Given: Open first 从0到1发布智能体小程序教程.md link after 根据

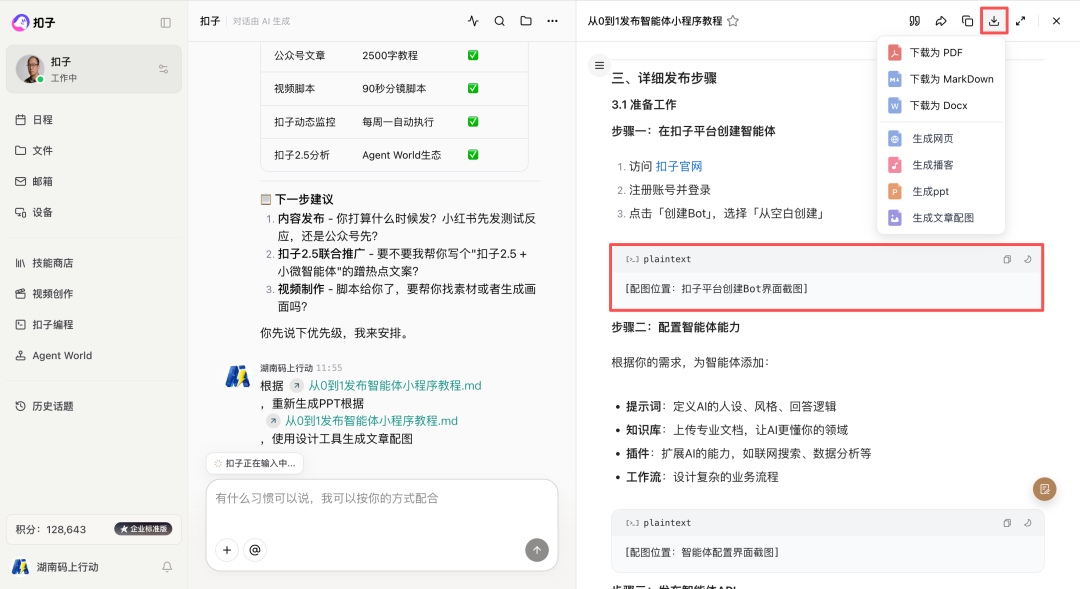Looking at the screenshot, I should tap(395, 385).
